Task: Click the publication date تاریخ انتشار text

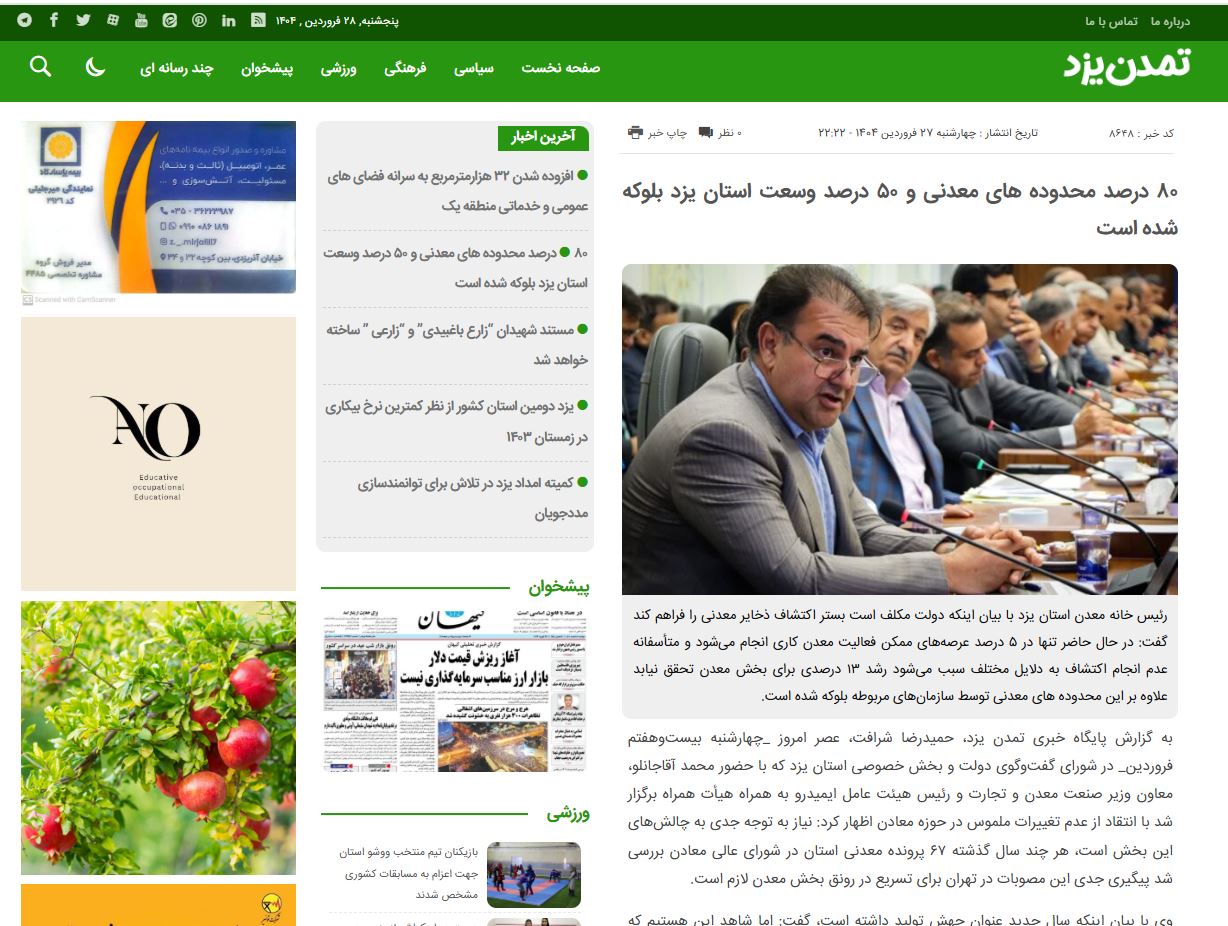Action: pos(928,133)
